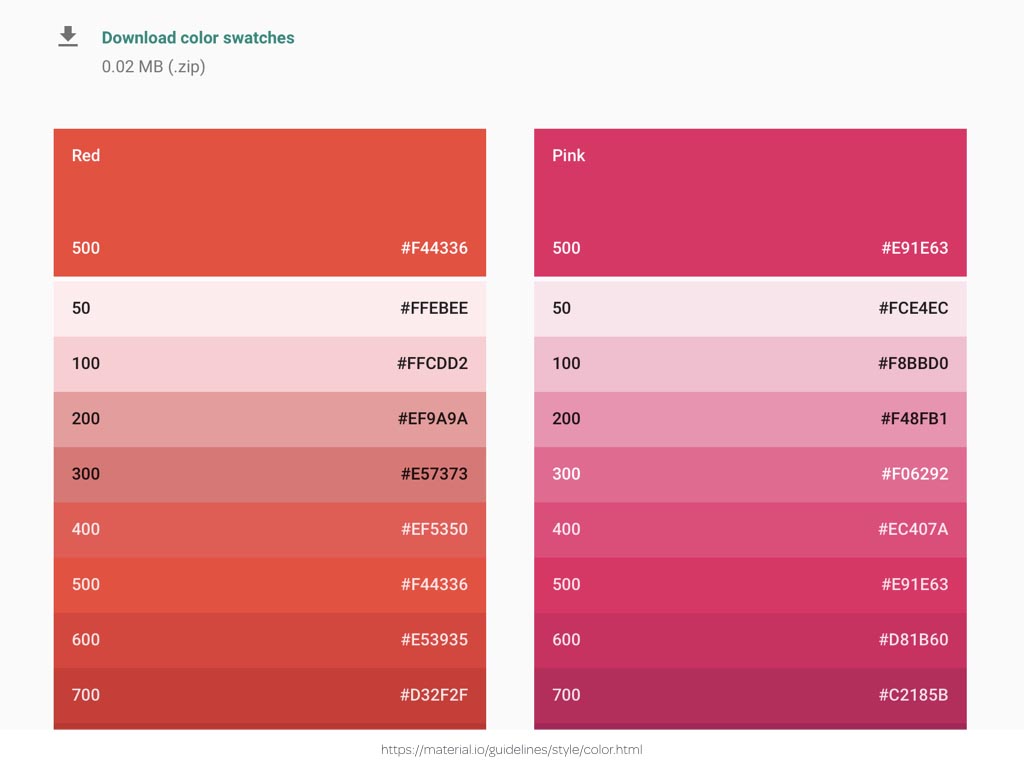Select the Pink 500 header swatch
This screenshot has height=768, width=1024.
point(750,202)
